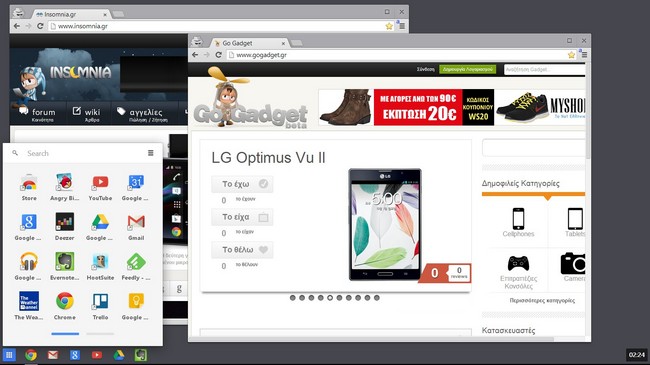Launch HootSuite app
Image resolution: width=650 pixels, height=365 pixels.
tap(100, 267)
